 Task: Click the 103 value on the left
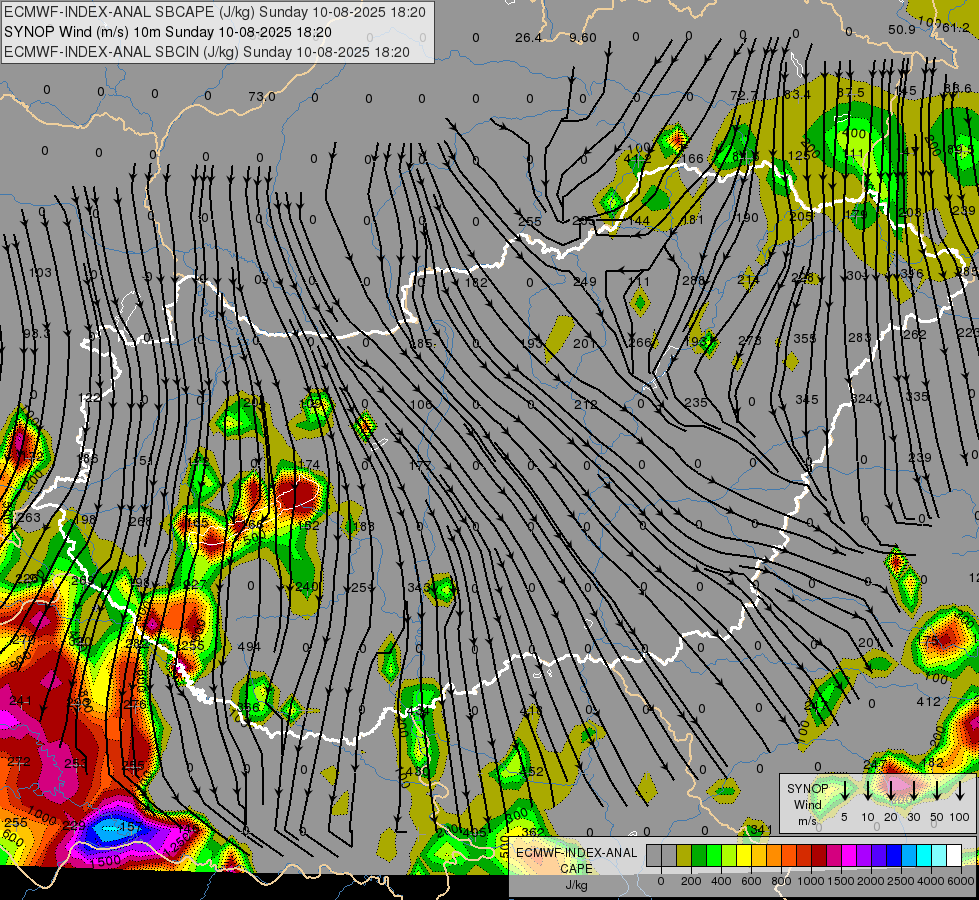[x=40, y=272]
